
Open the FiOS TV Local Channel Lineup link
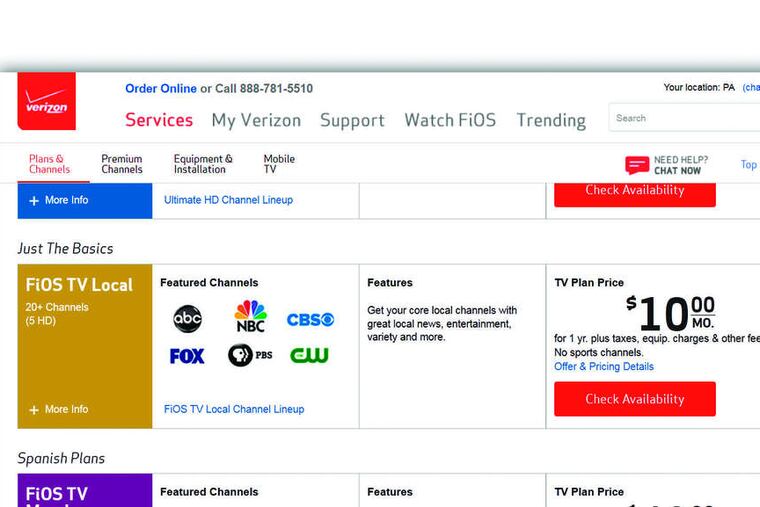(x=234, y=409)
